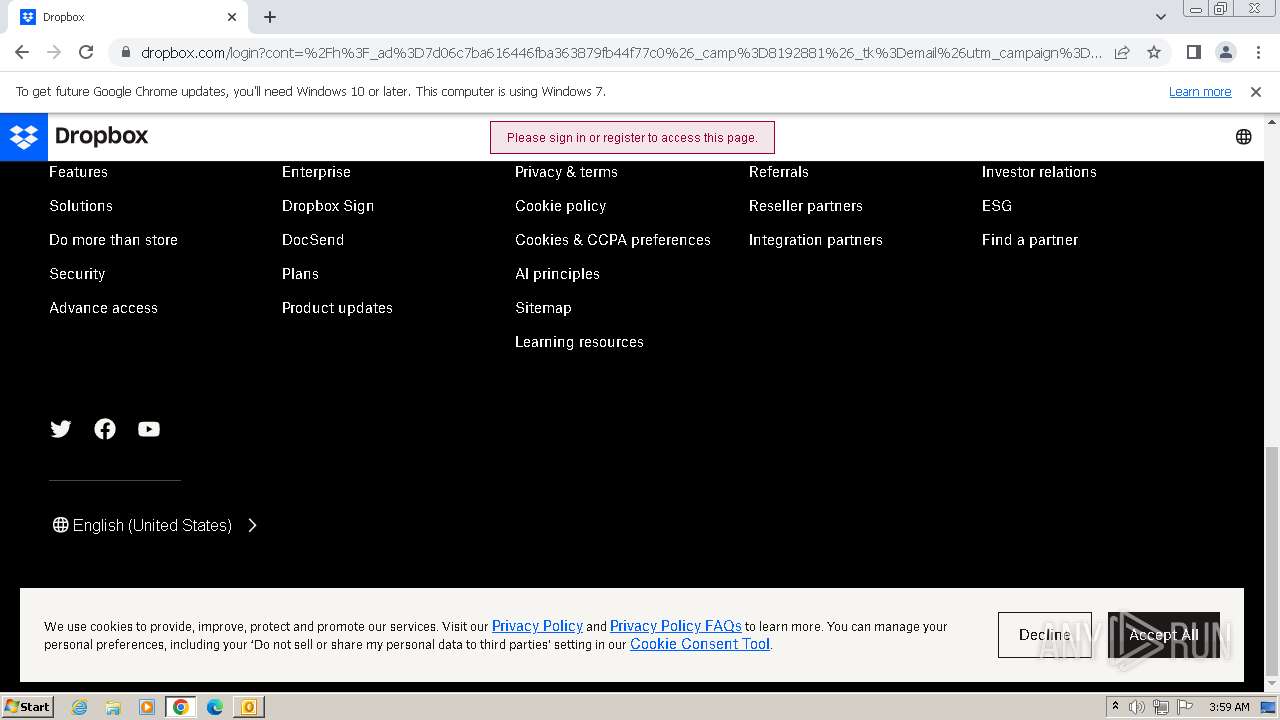1280x720 pixels.
Task: Open Outlook from taskbar
Action: 249,707
